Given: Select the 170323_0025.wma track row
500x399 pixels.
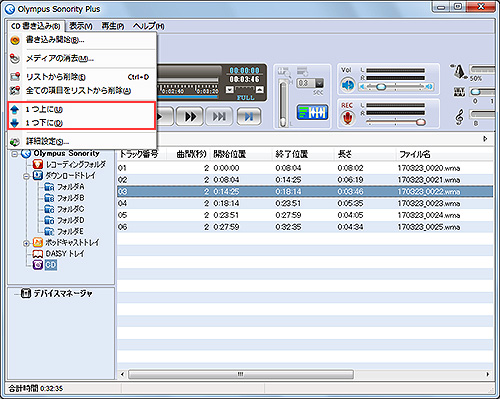Looking at the screenshot, I should tap(305, 227).
